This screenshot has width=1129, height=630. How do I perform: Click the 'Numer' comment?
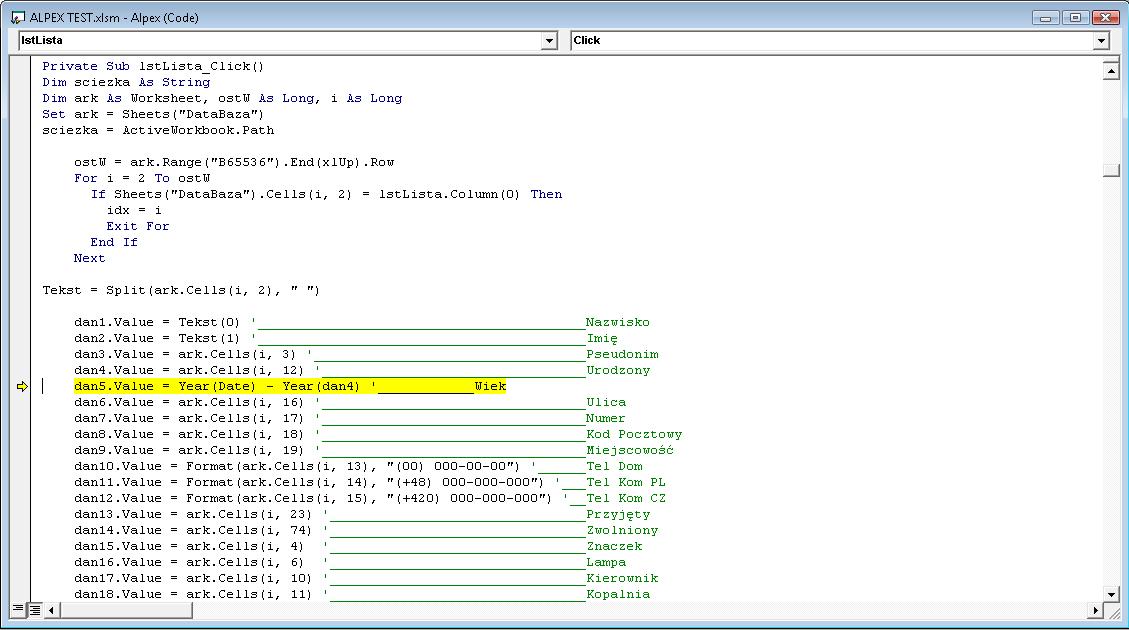tap(606, 418)
